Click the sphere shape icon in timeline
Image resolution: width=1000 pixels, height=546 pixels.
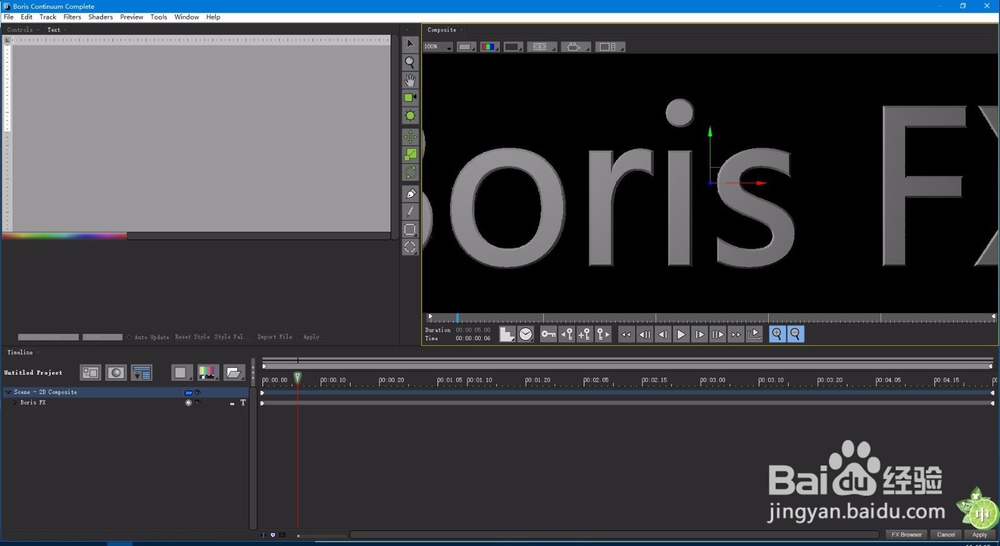coord(116,373)
